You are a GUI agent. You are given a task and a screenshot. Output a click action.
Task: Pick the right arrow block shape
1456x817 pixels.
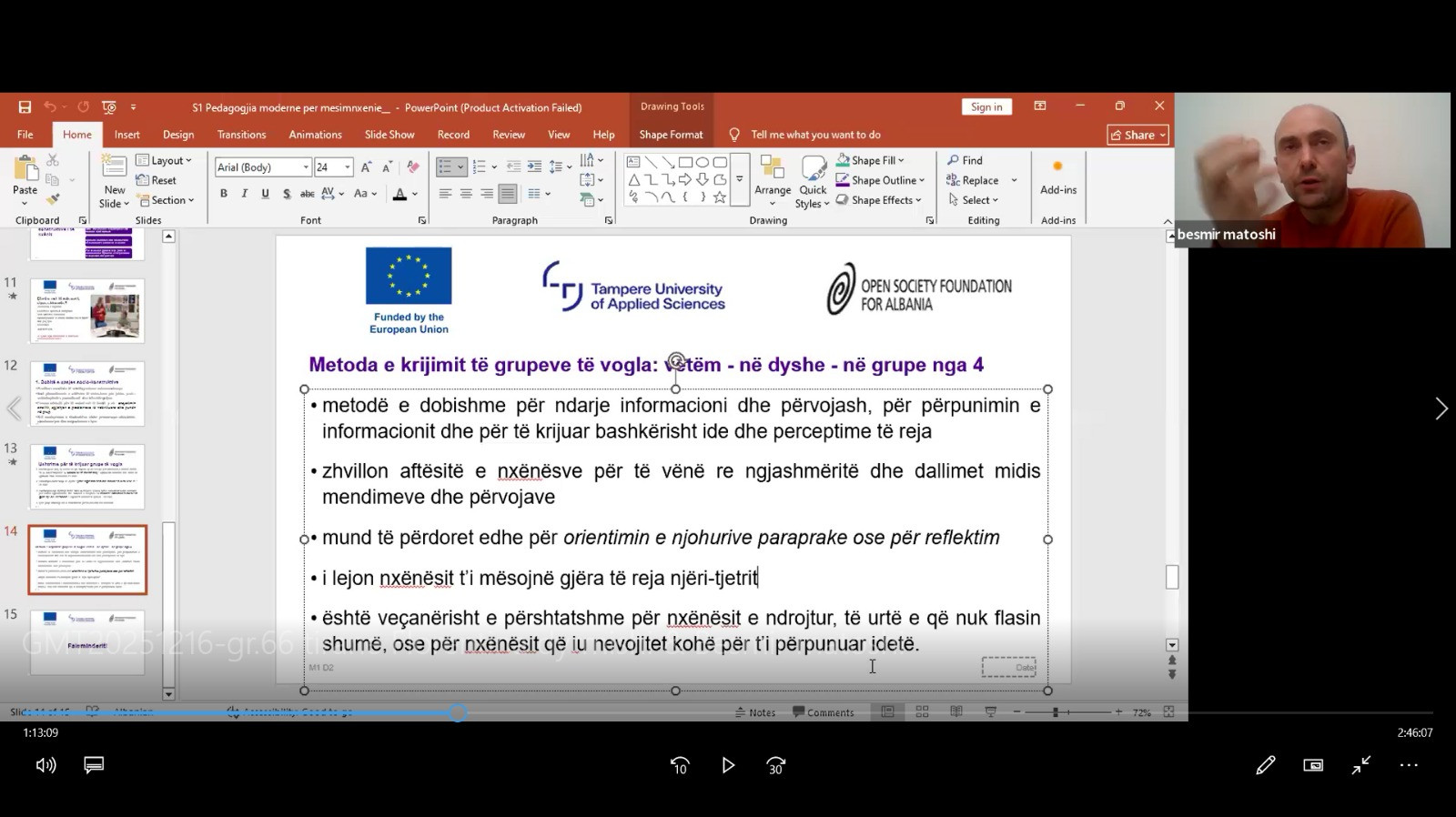point(685,179)
